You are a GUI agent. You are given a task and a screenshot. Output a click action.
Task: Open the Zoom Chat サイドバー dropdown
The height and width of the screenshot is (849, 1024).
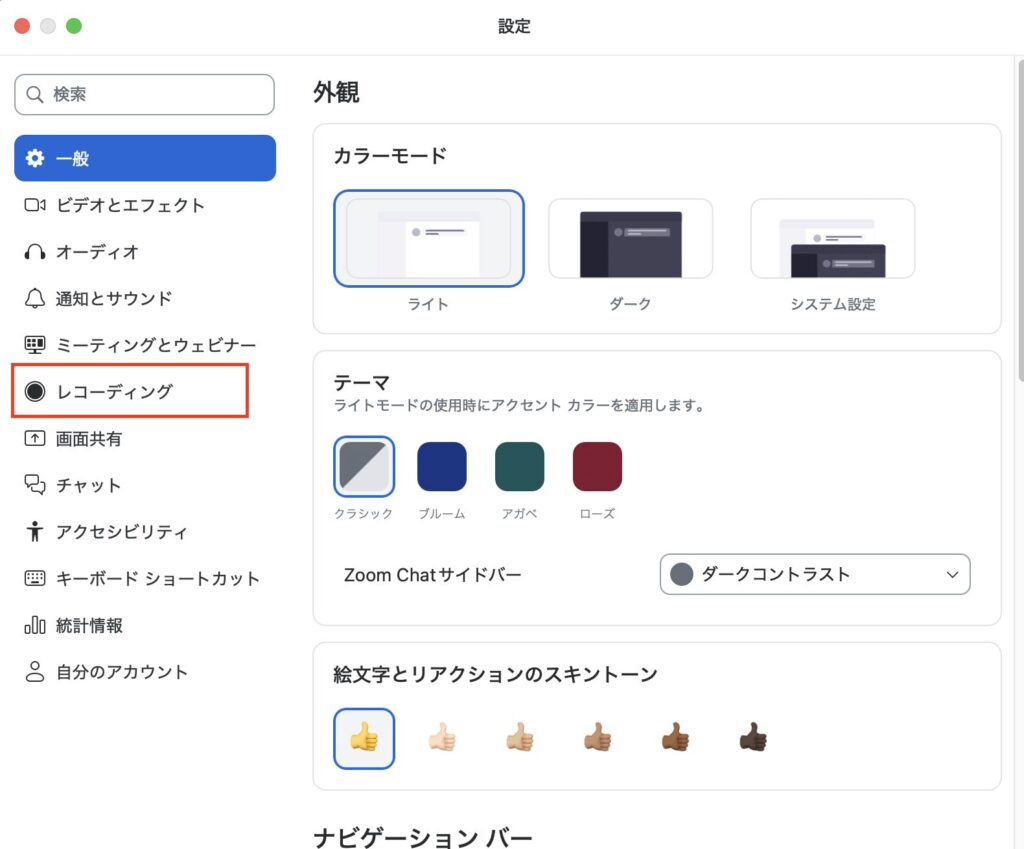[x=815, y=575]
